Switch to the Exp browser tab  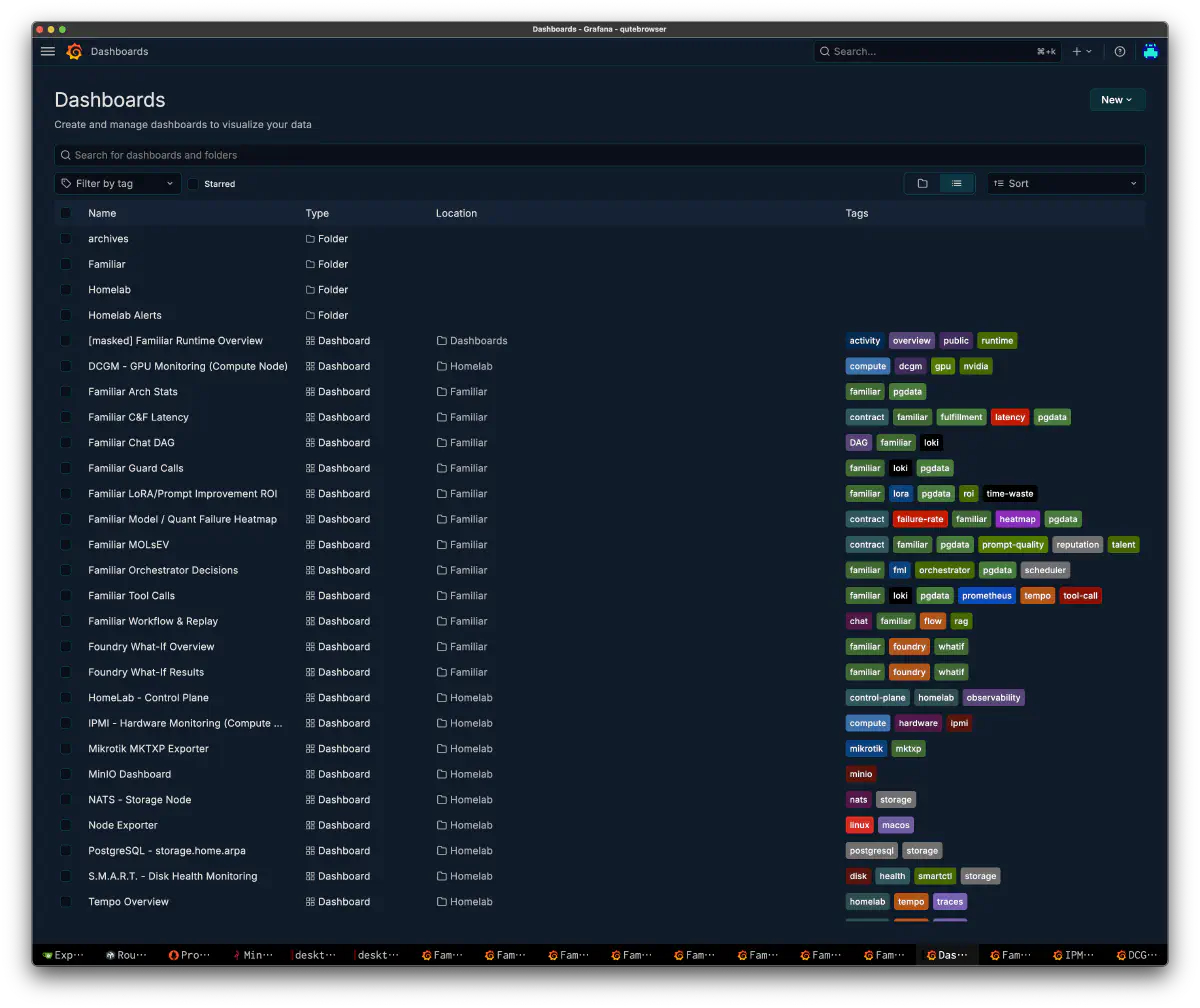[x=63, y=955]
